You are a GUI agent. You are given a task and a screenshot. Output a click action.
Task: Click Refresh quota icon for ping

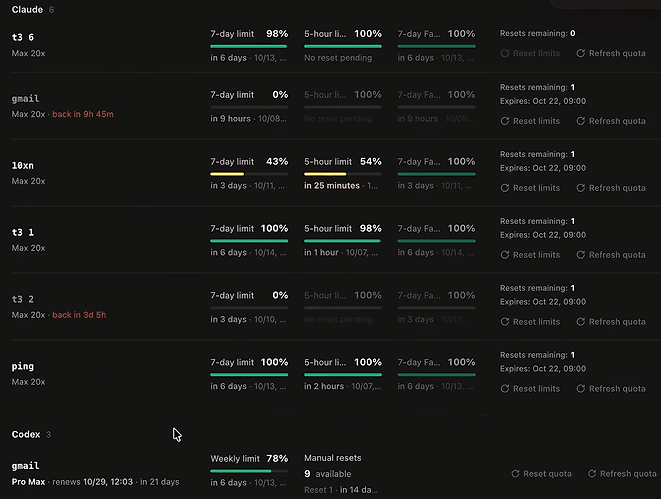point(580,389)
